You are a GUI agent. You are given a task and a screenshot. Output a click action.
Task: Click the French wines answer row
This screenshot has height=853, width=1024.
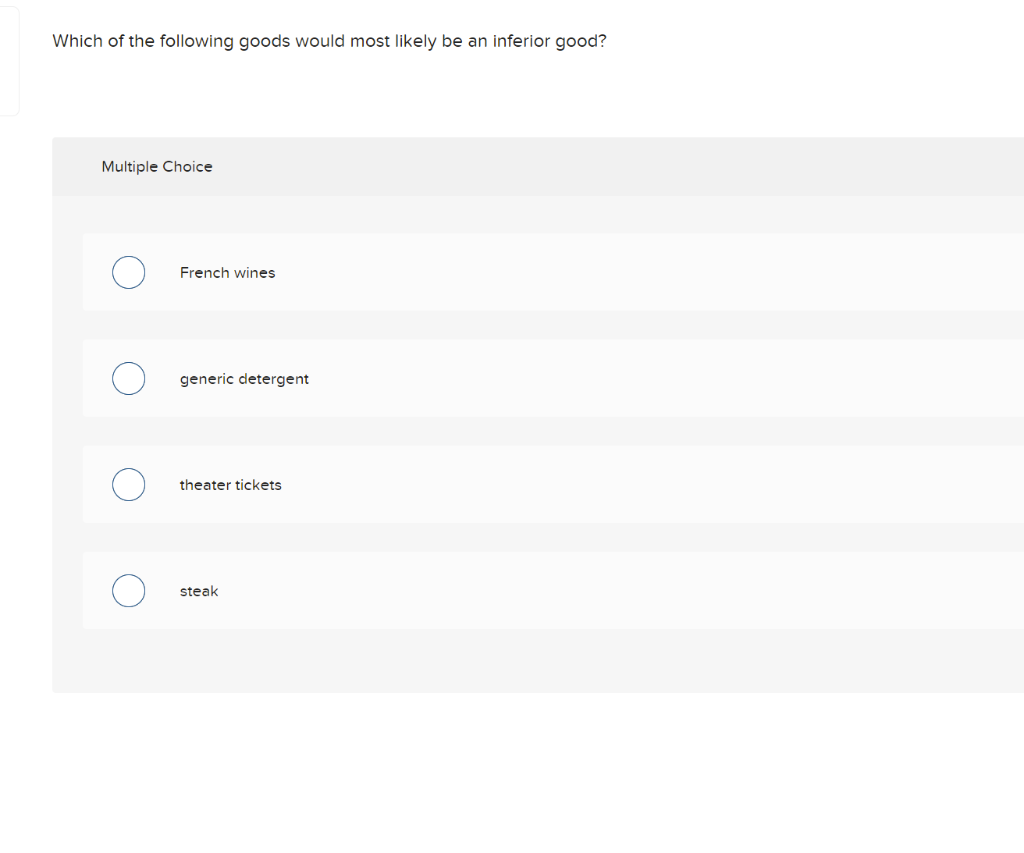pos(400,272)
